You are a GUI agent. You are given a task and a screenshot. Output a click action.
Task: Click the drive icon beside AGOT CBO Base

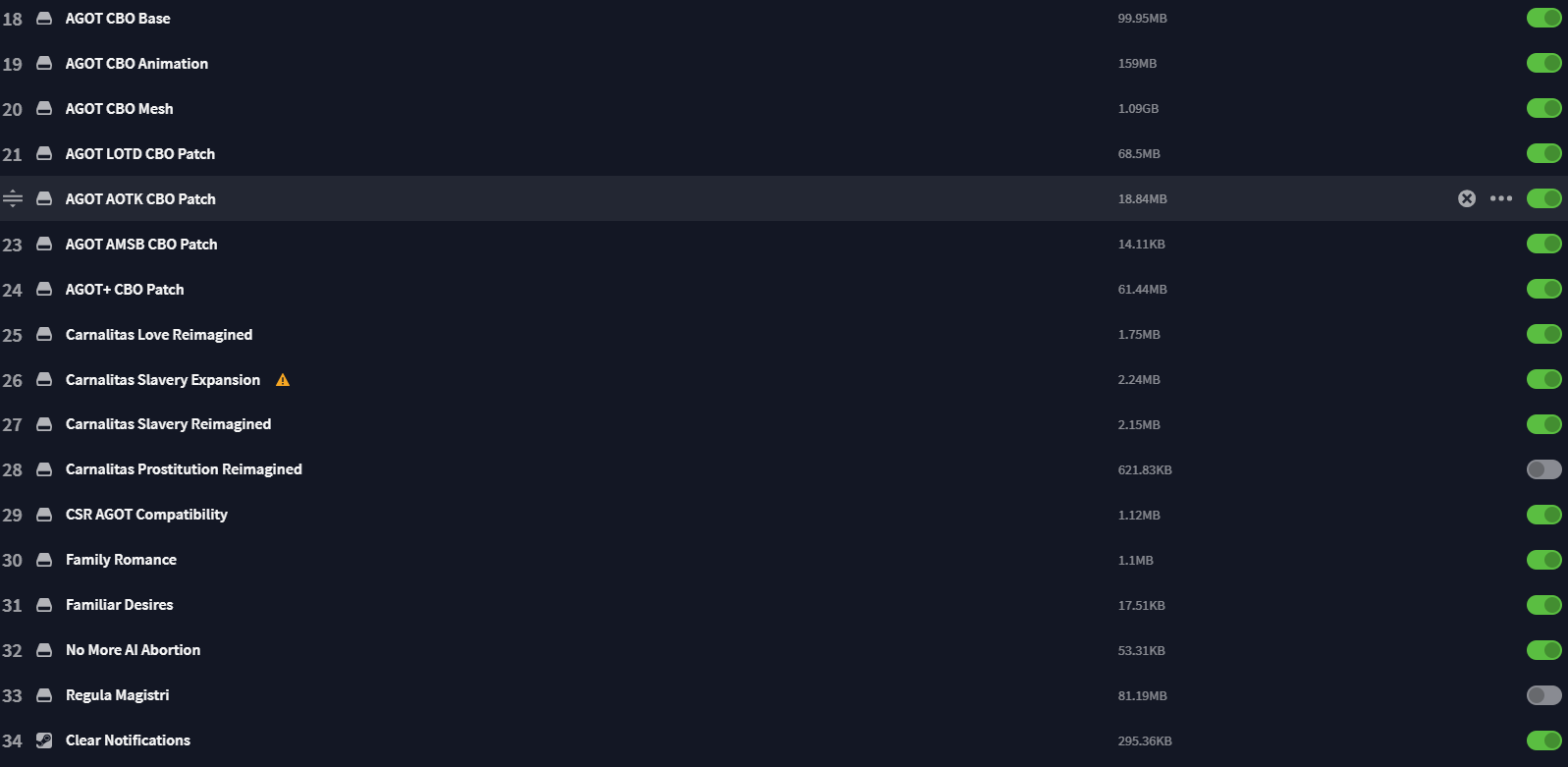click(x=44, y=19)
